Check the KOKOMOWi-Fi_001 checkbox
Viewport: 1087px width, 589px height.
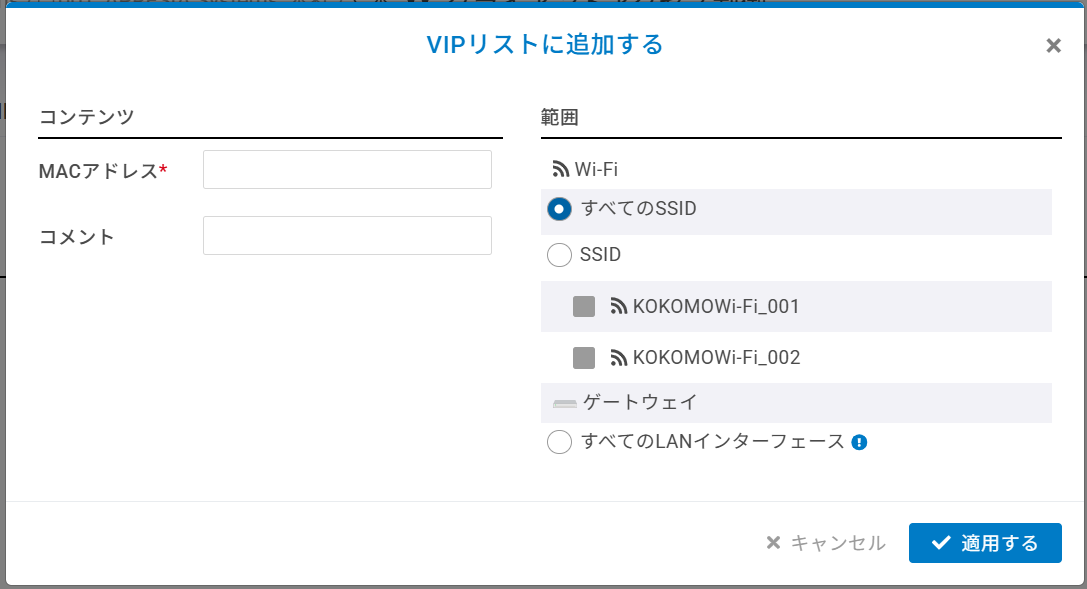click(584, 306)
